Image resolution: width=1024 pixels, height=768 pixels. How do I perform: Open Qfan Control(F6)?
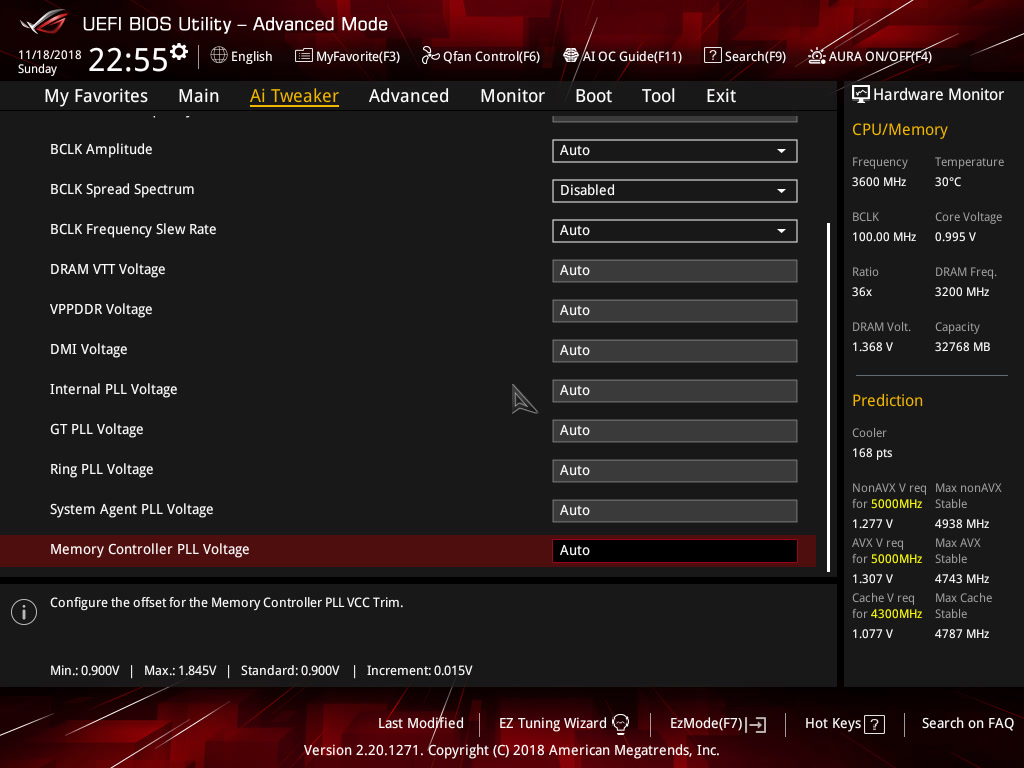[481, 56]
